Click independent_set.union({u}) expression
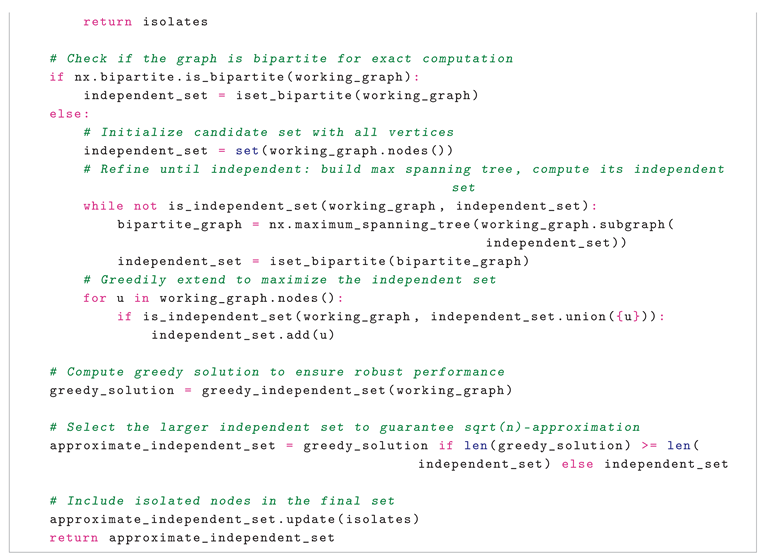 [x=542, y=317]
